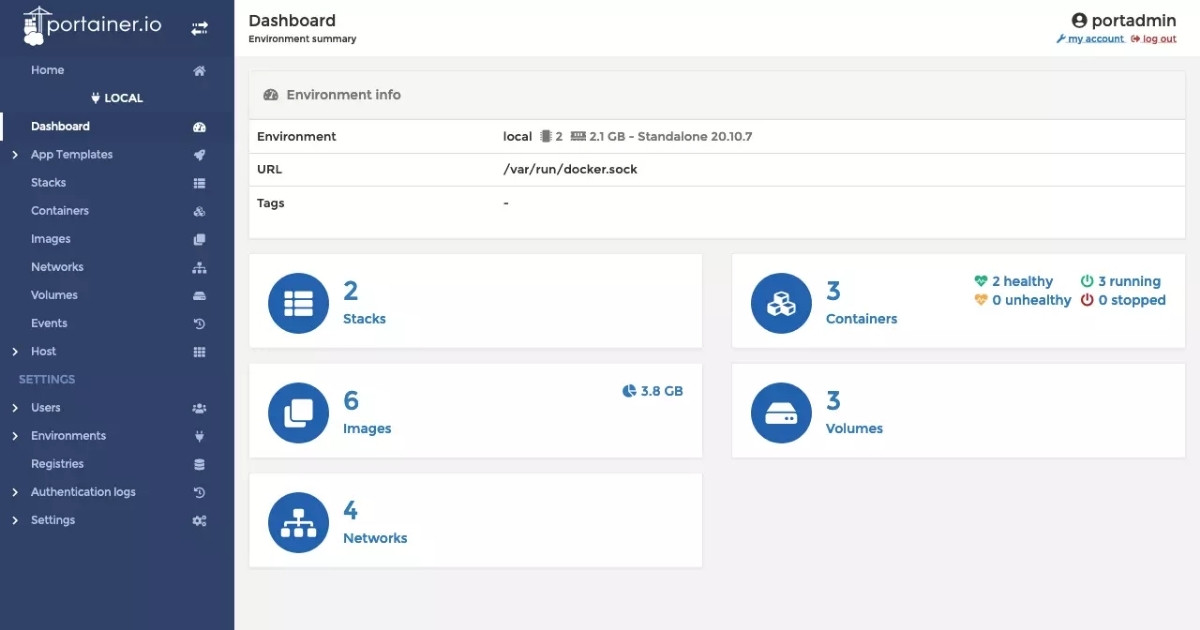
Task: Open Volumes using the drive icon
Action: pyautogui.click(x=199, y=294)
